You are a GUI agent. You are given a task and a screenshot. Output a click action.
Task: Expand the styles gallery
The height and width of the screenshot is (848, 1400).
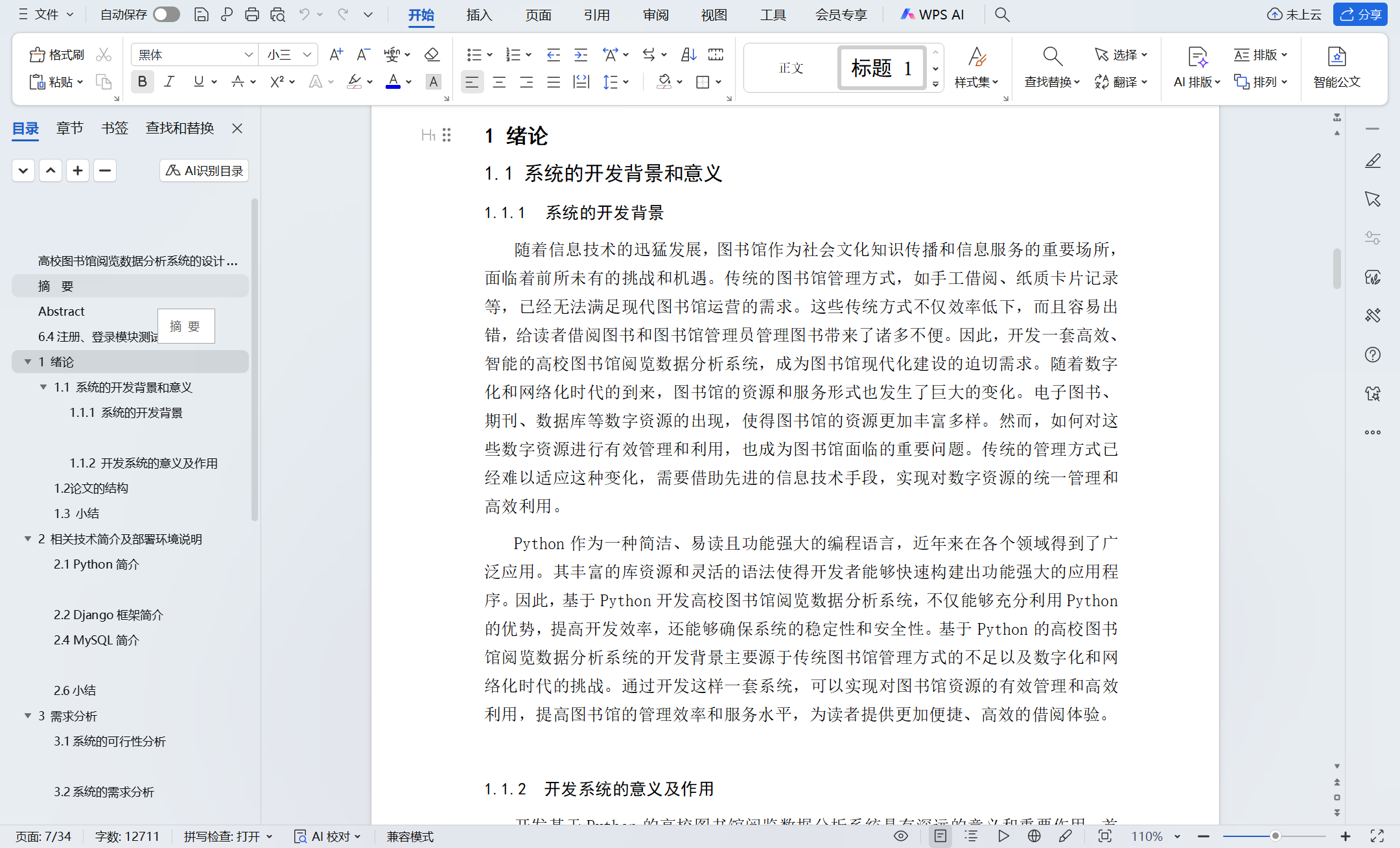935,84
